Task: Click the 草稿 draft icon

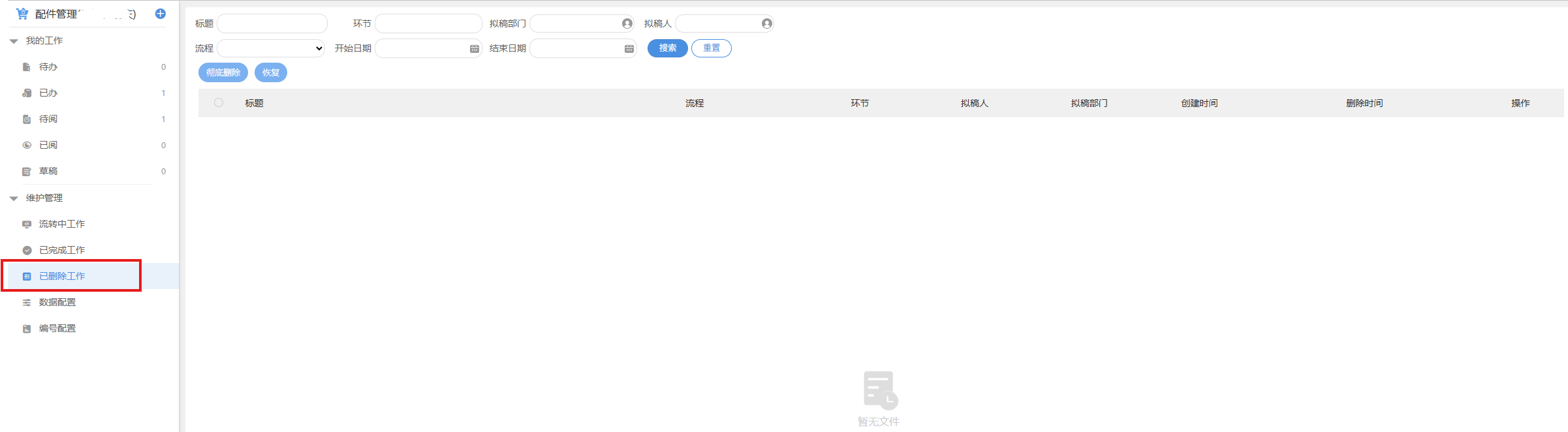Action: 27,171
